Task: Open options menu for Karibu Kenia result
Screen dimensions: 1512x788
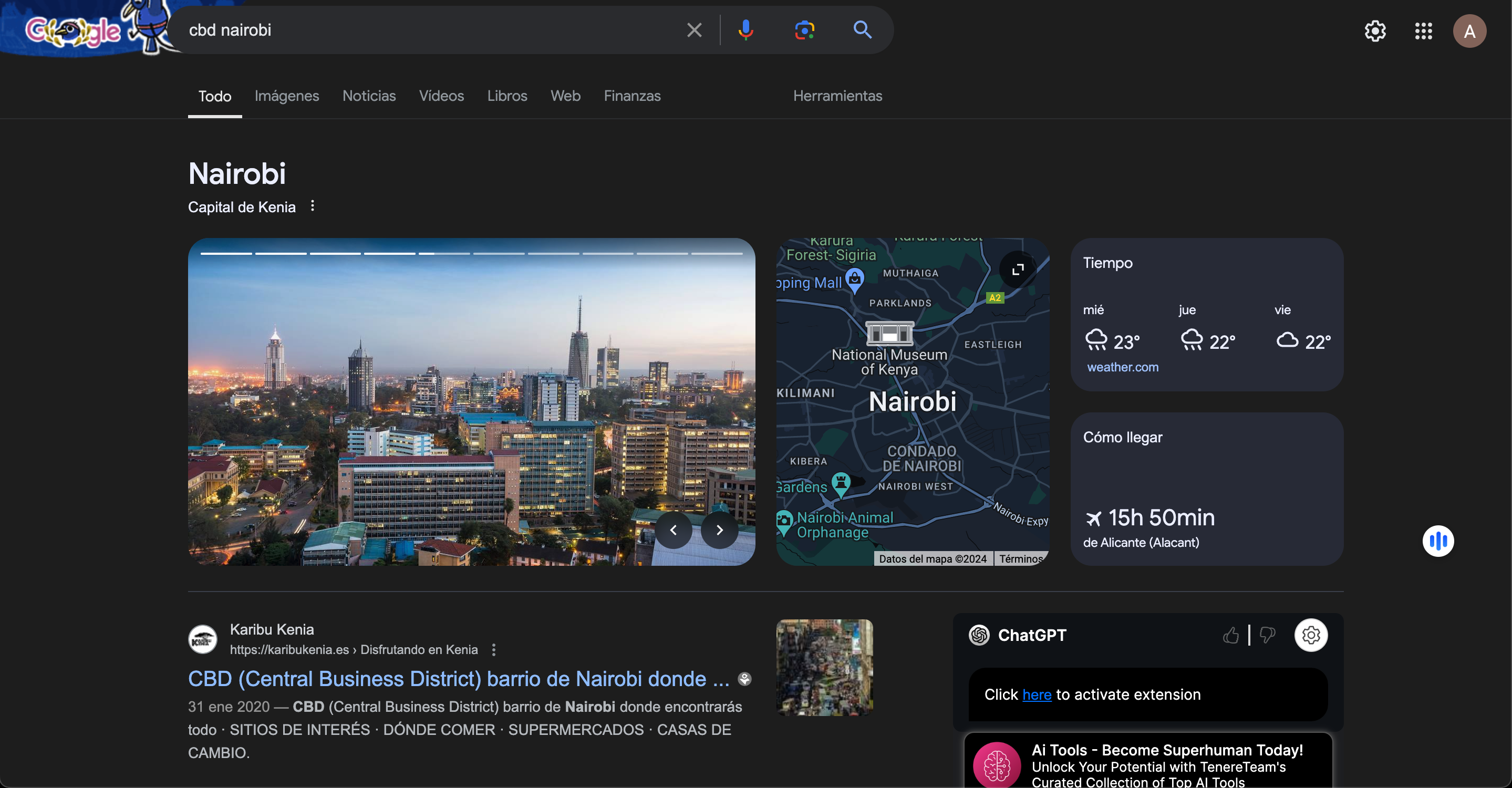Action: coord(494,649)
